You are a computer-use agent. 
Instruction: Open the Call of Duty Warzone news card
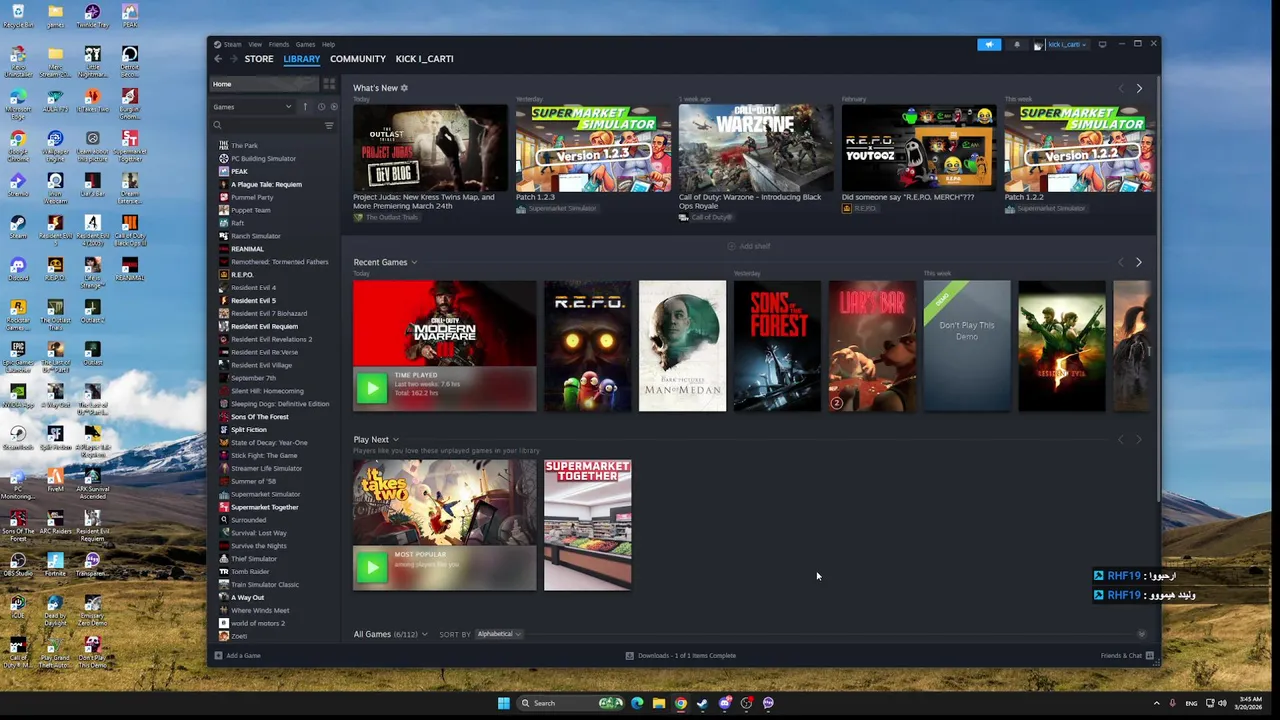[756, 147]
